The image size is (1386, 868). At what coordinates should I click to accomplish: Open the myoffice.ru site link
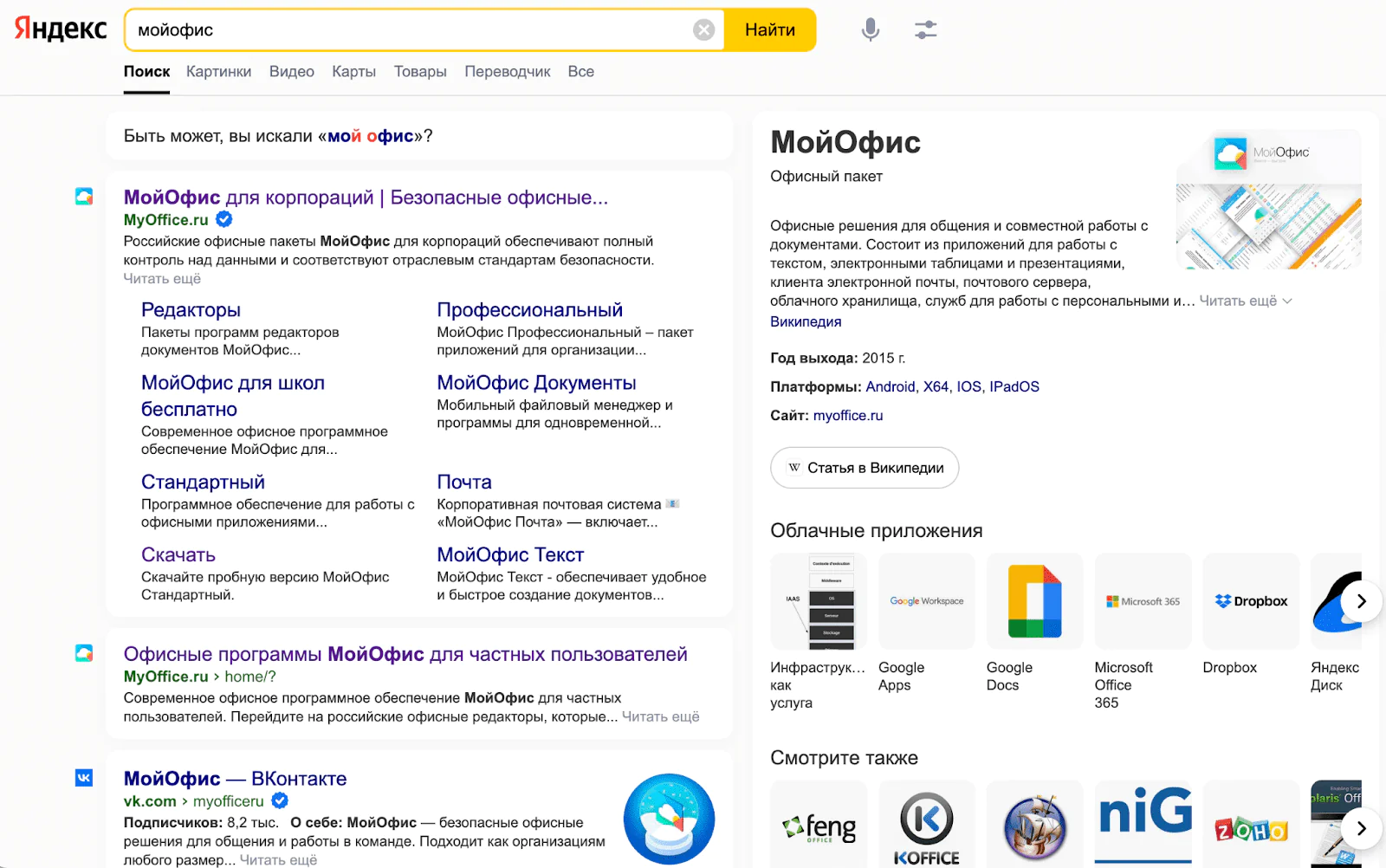point(848,415)
